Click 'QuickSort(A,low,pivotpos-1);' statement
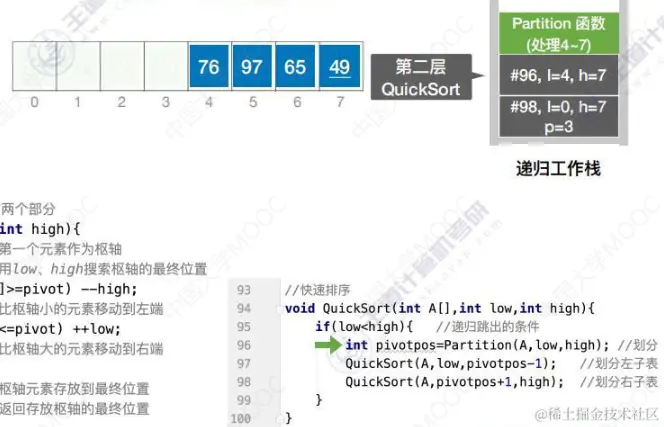Image resolution: width=664 pixels, height=427 pixels. 451,363
